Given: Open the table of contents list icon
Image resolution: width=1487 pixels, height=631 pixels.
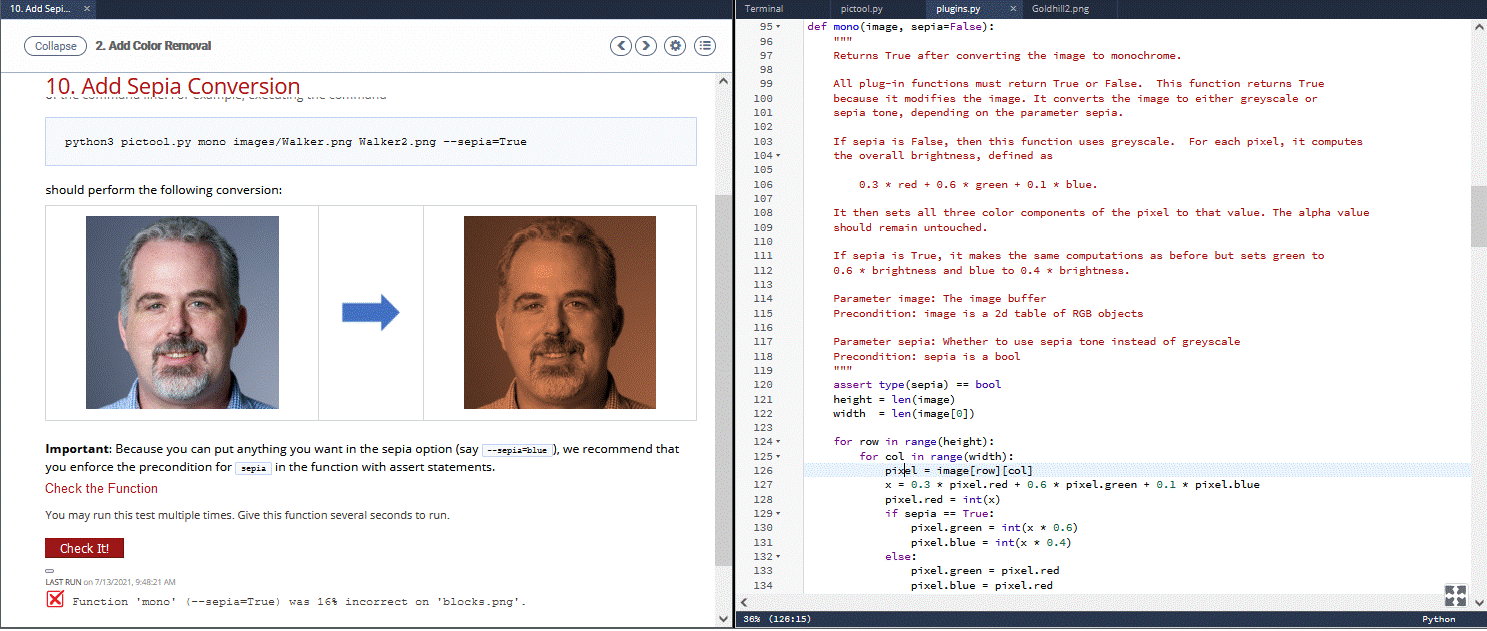Looking at the screenshot, I should (704, 45).
